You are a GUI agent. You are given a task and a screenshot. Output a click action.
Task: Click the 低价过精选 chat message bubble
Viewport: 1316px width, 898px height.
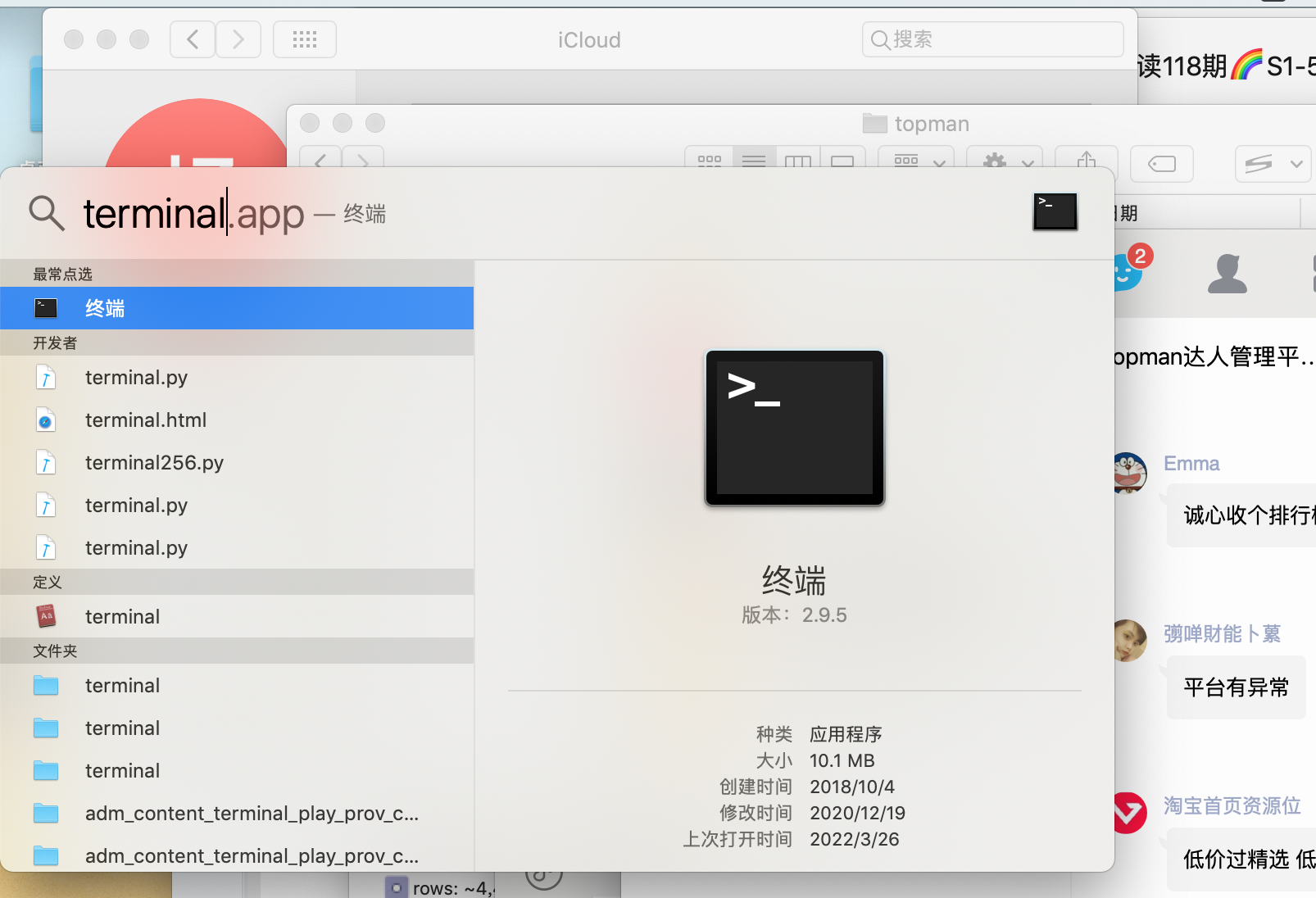1241,859
